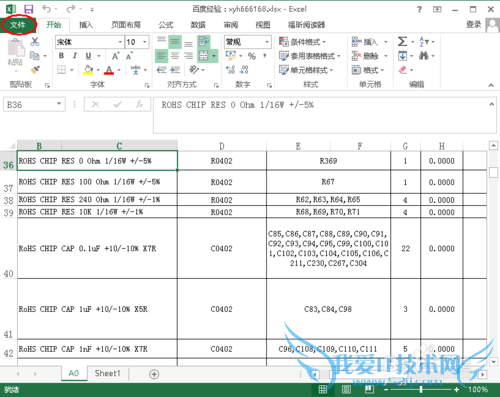
Task: Click the AutoSum sigma icon
Action: click(x=402, y=42)
